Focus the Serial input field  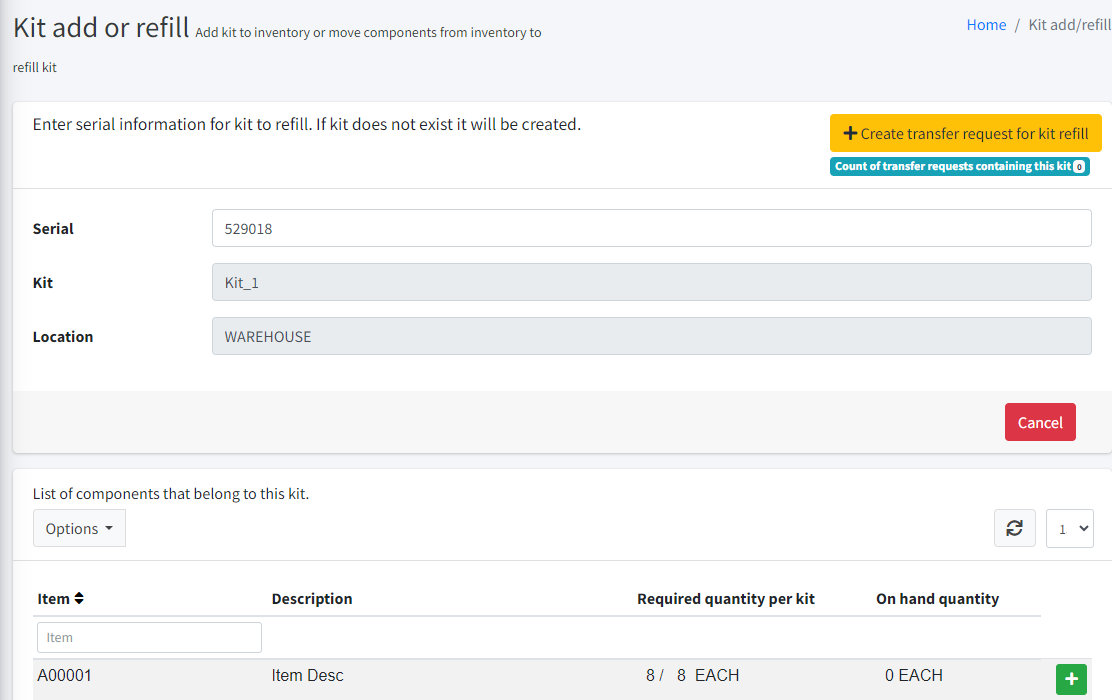(x=651, y=228)
